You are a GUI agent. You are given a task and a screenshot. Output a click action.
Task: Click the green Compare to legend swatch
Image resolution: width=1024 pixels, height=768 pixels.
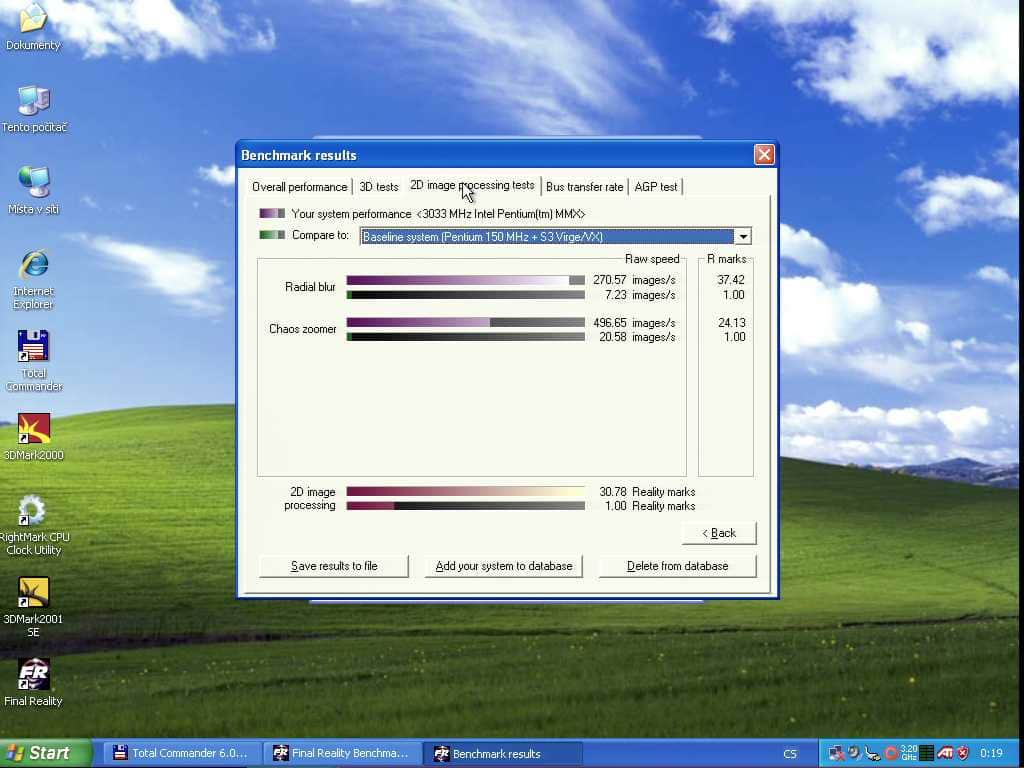pyautogui.click(x=272, y=235)
